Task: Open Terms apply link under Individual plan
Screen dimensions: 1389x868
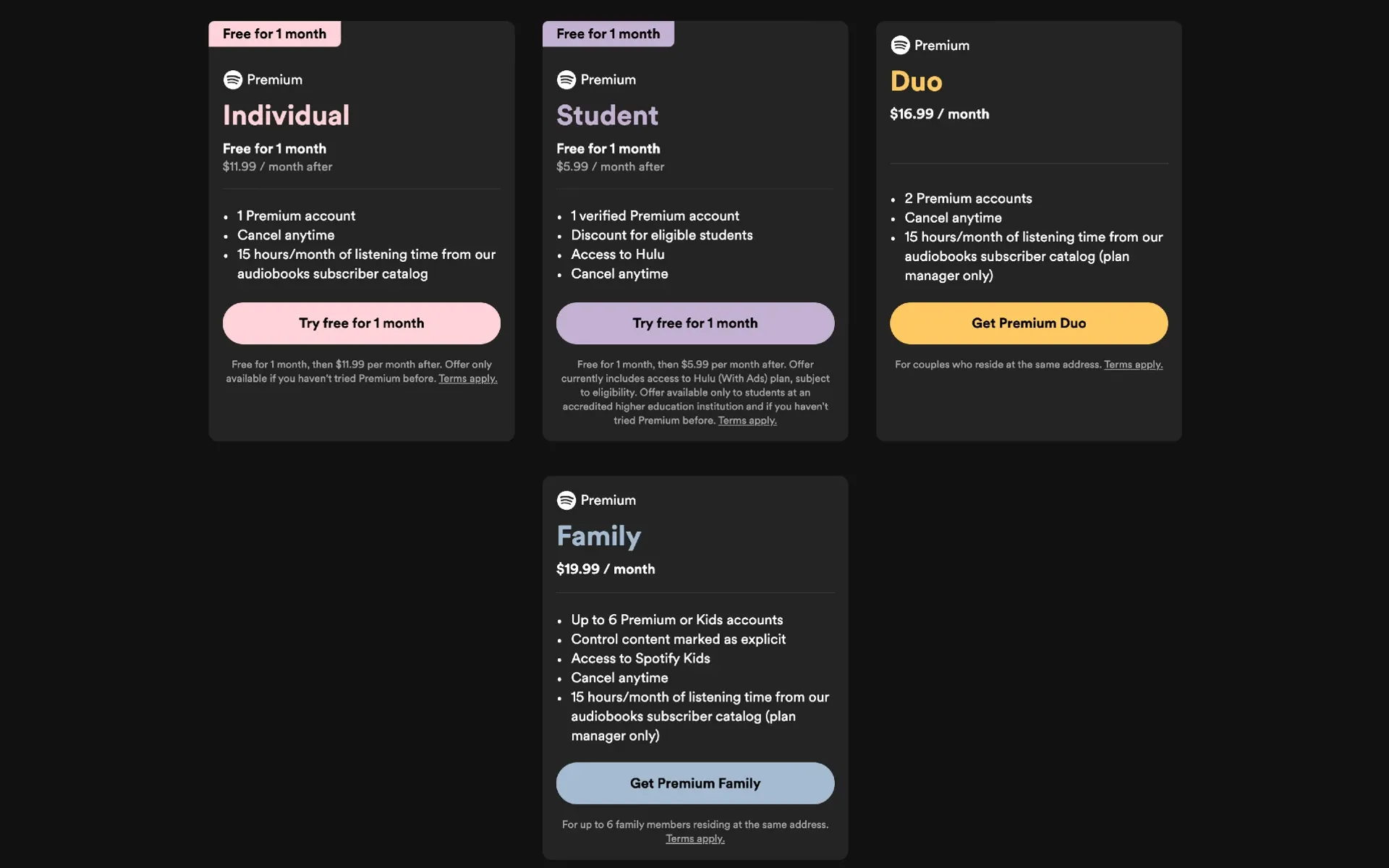Action: (x=467, y=379)
